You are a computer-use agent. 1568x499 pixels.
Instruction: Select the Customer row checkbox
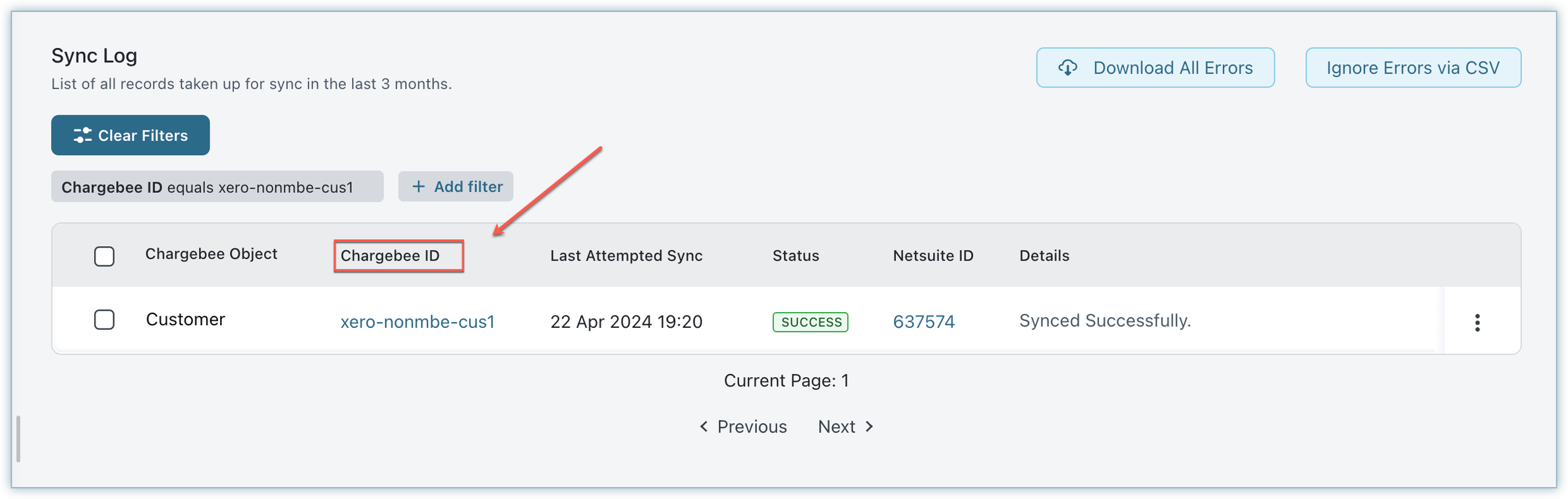pyautogui.click(x=104, y=320)
